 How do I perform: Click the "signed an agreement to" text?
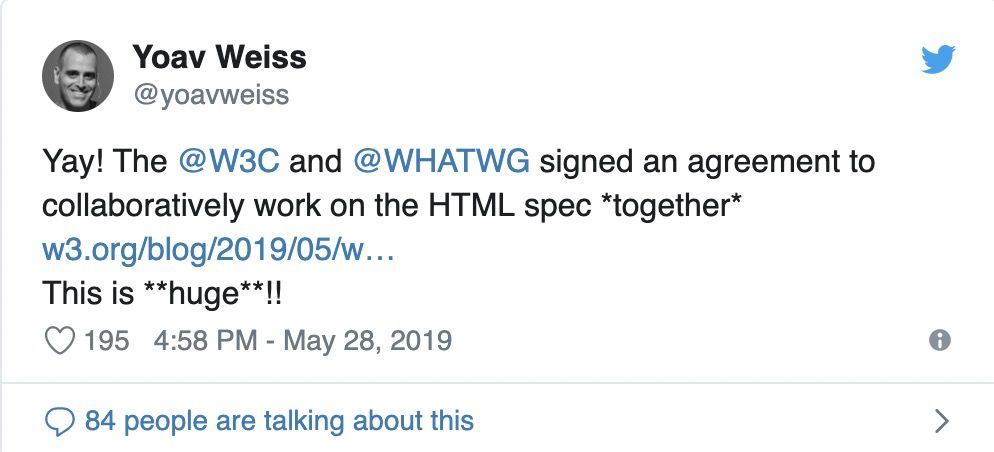(712, 162)
